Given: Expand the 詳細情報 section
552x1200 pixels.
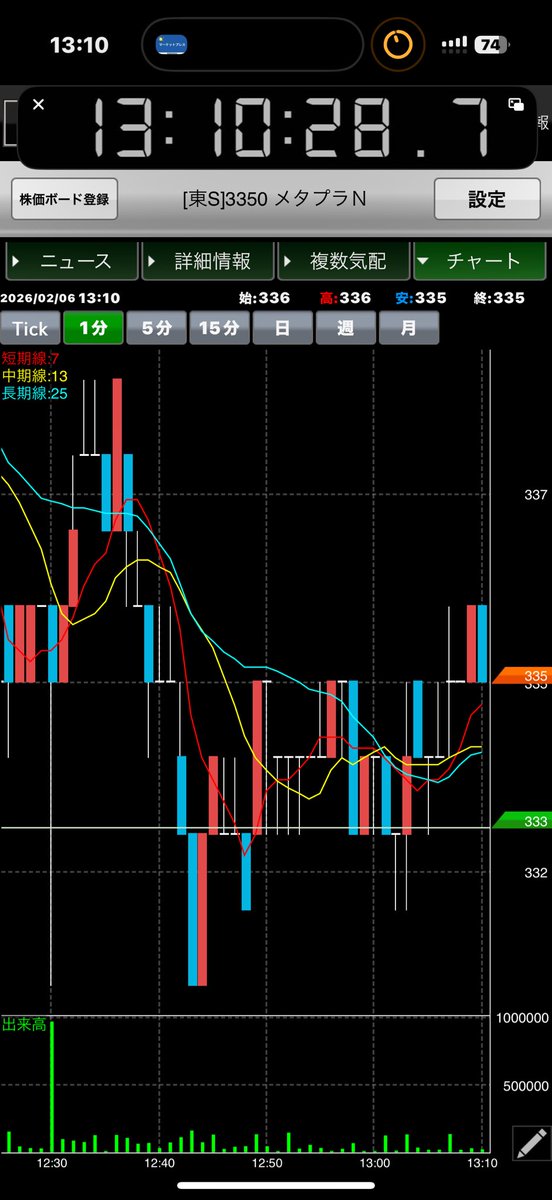Looking at the screenshot, I should [x=208, y=261].
